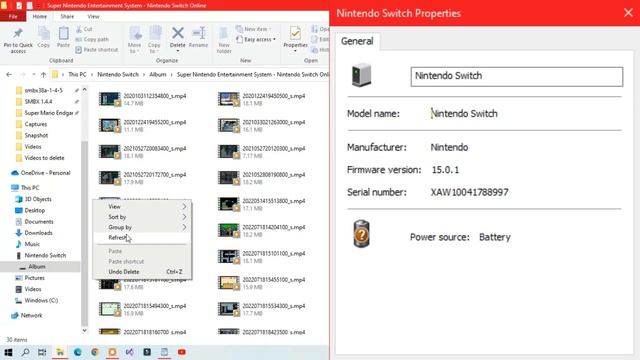Switch to the View ribbon tab
The height and width of the screenshot is (360, 640).
pyautogui.click(x=93, y=16)
